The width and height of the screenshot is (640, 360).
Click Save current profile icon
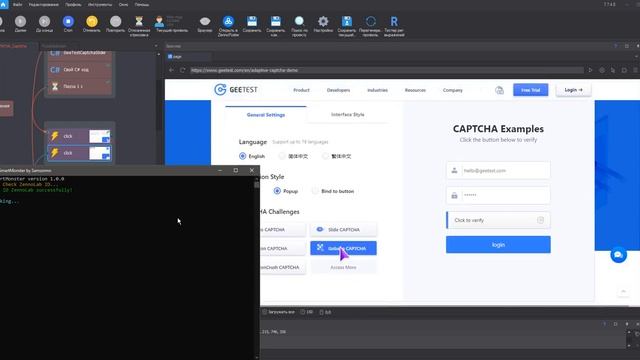(x=347, y=21)
